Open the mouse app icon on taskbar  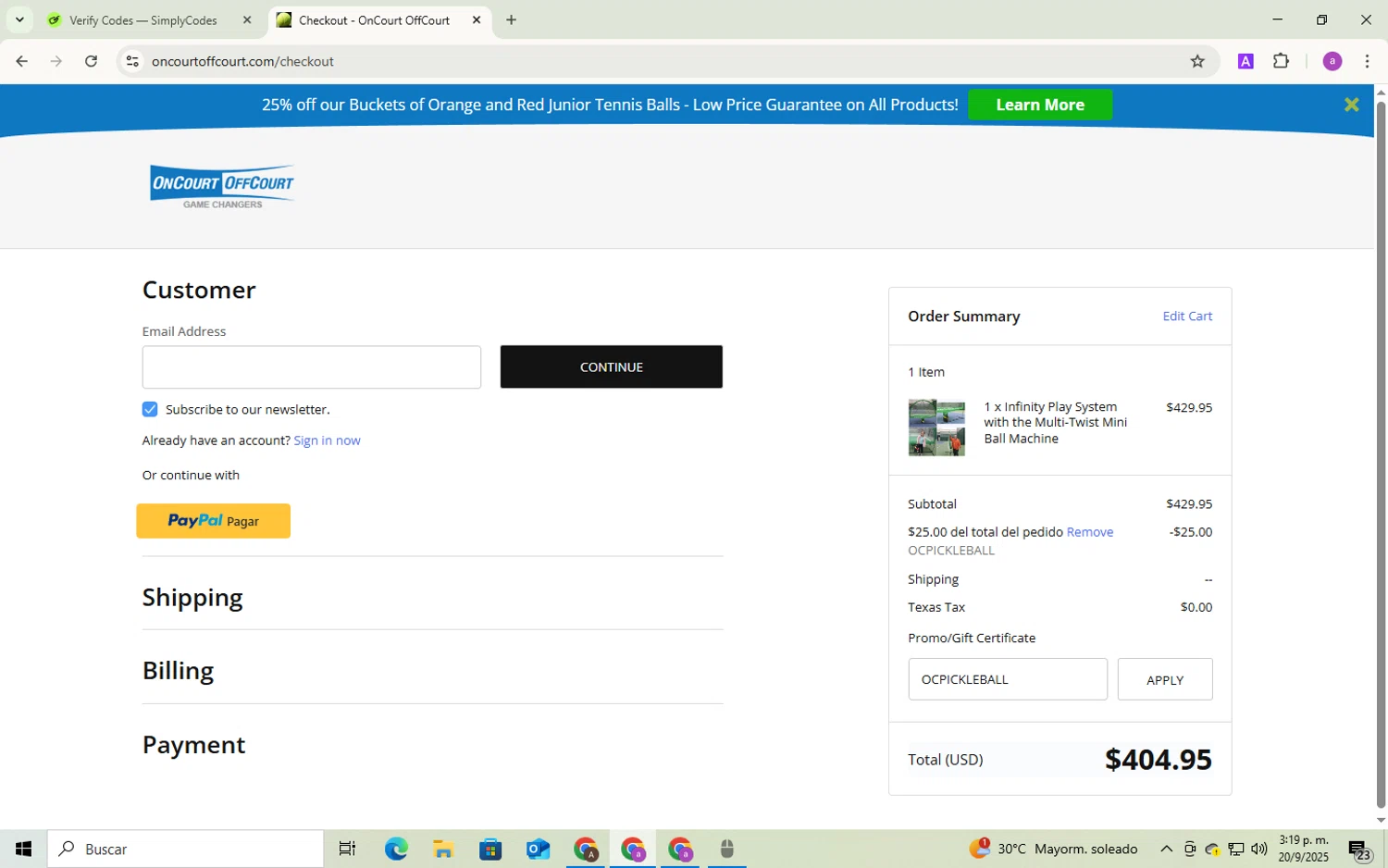coord(727,849)
